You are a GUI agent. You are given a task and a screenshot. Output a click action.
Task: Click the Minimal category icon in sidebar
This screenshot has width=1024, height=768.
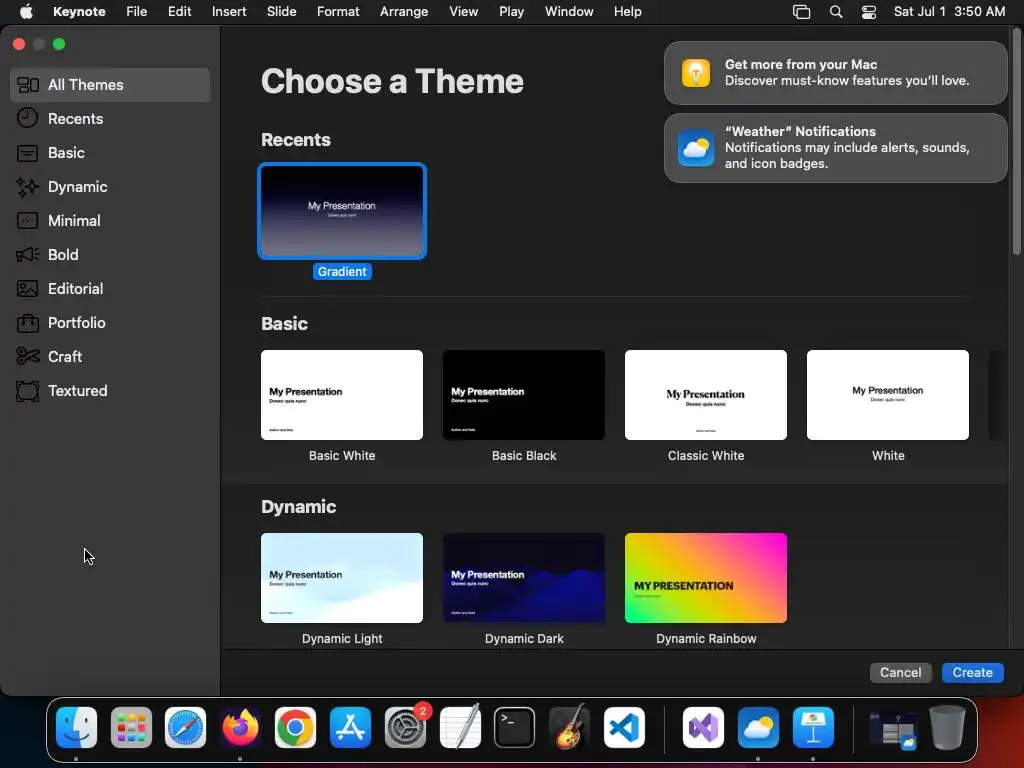pyautogui.click(x=27, y=221)
